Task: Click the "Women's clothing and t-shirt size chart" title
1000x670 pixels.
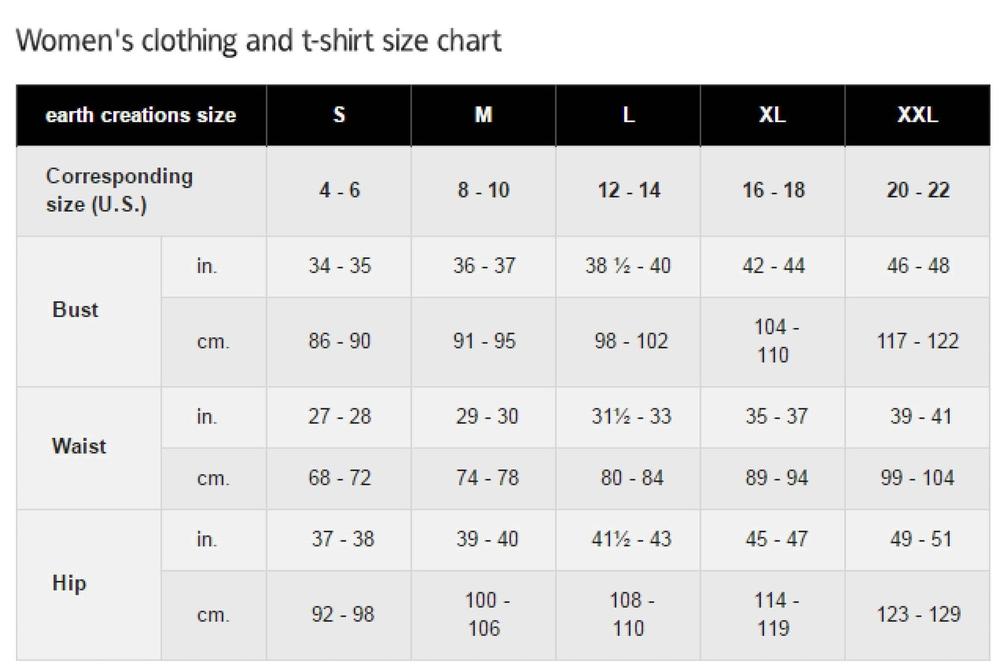Action: 259,41
